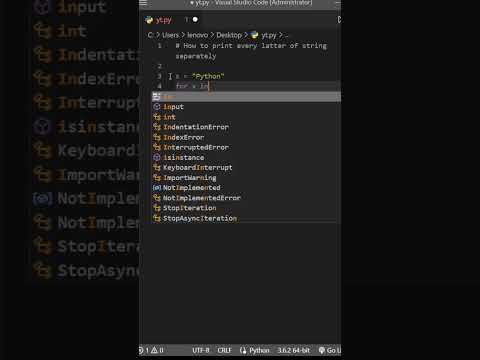Click the 'lenovo' breadcrumb segment

(197, 35)
